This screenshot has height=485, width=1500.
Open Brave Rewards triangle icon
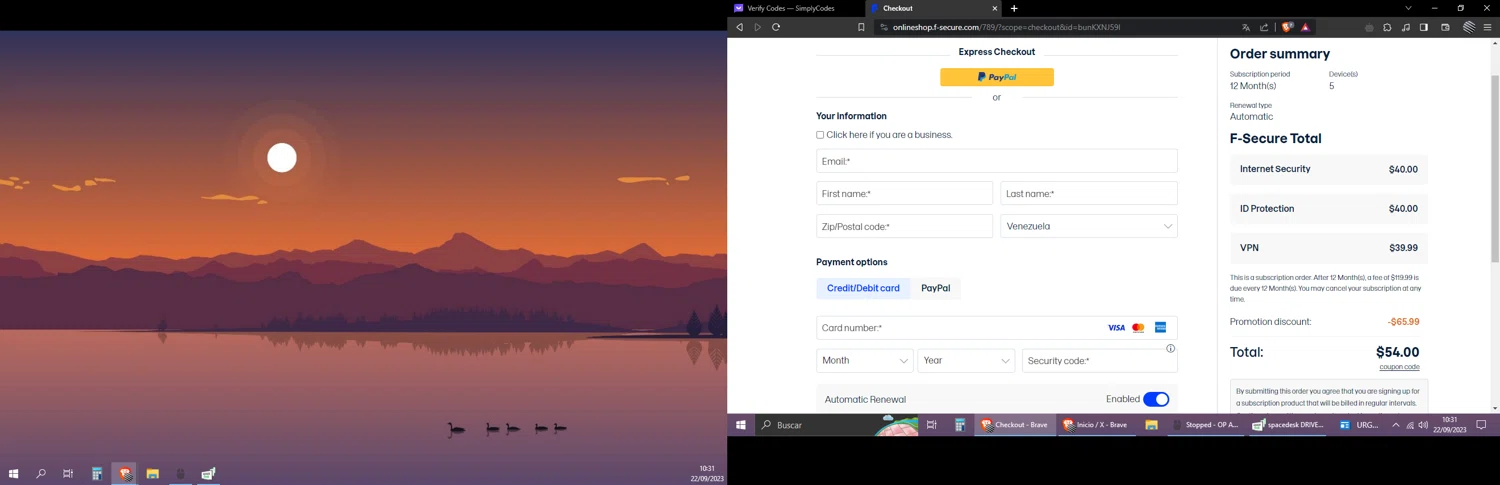1305,27
